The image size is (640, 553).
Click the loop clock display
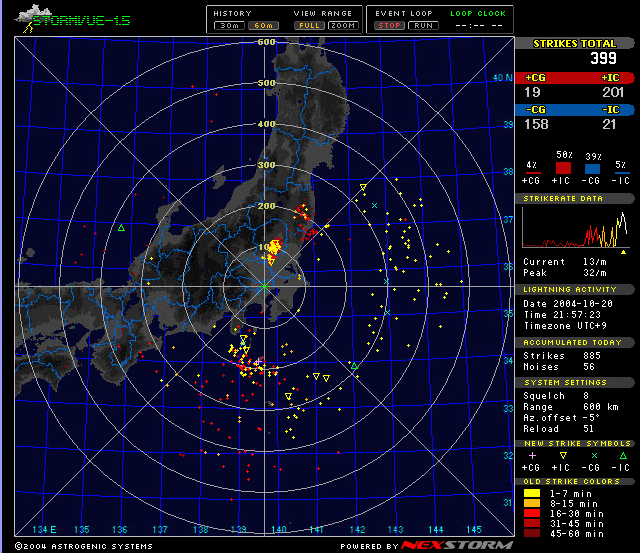pos(479,26)
